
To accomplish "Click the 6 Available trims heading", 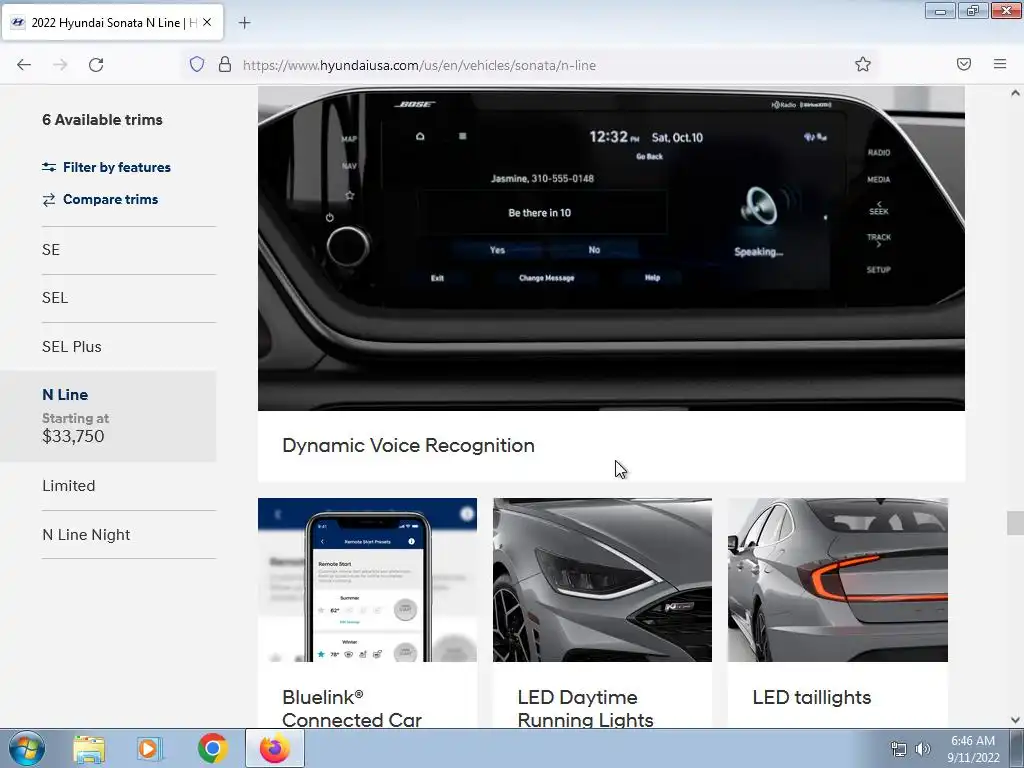I will 103,120.
